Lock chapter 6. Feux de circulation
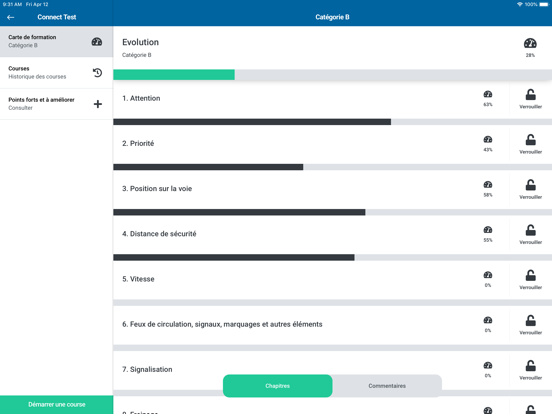This screenshot has height=414, width=552. pos(531,325)
